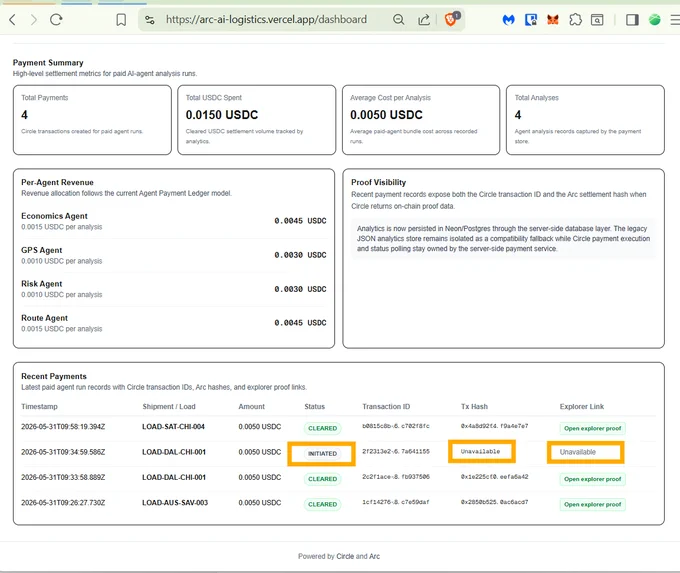Click the Explorer Link column header

point(582,406)
